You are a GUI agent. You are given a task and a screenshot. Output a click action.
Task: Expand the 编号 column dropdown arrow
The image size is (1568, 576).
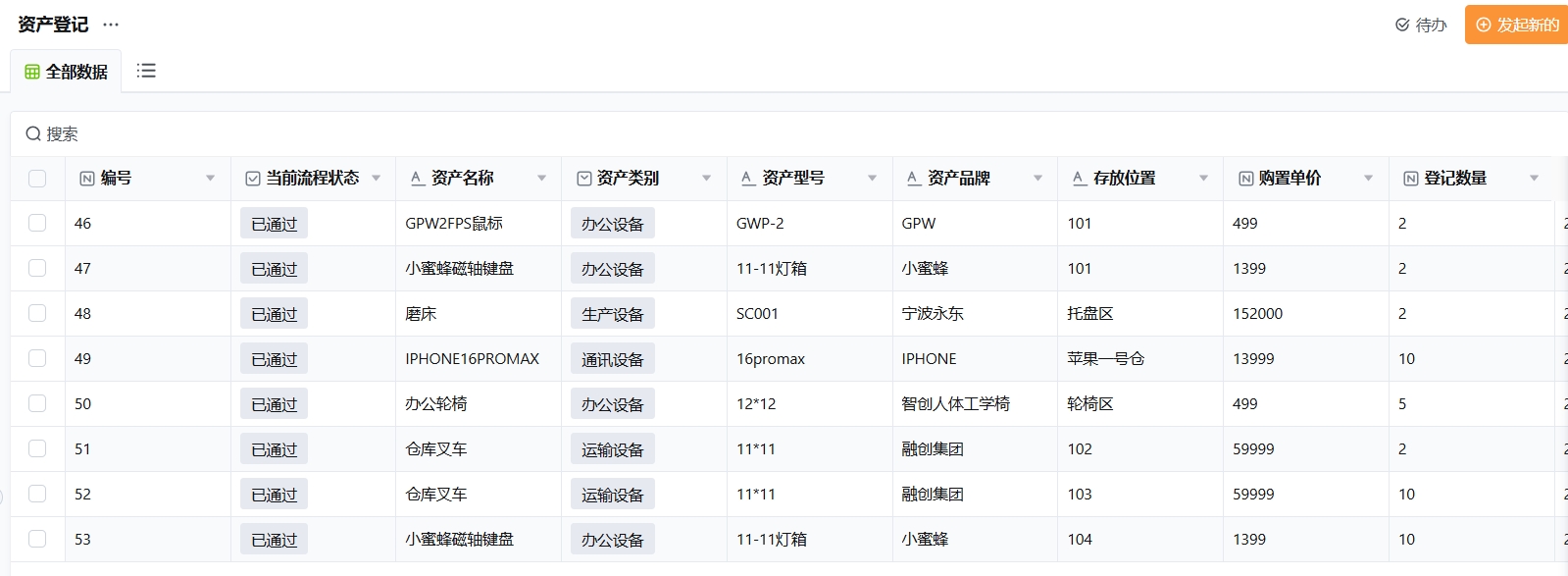[x=210, y=179]
